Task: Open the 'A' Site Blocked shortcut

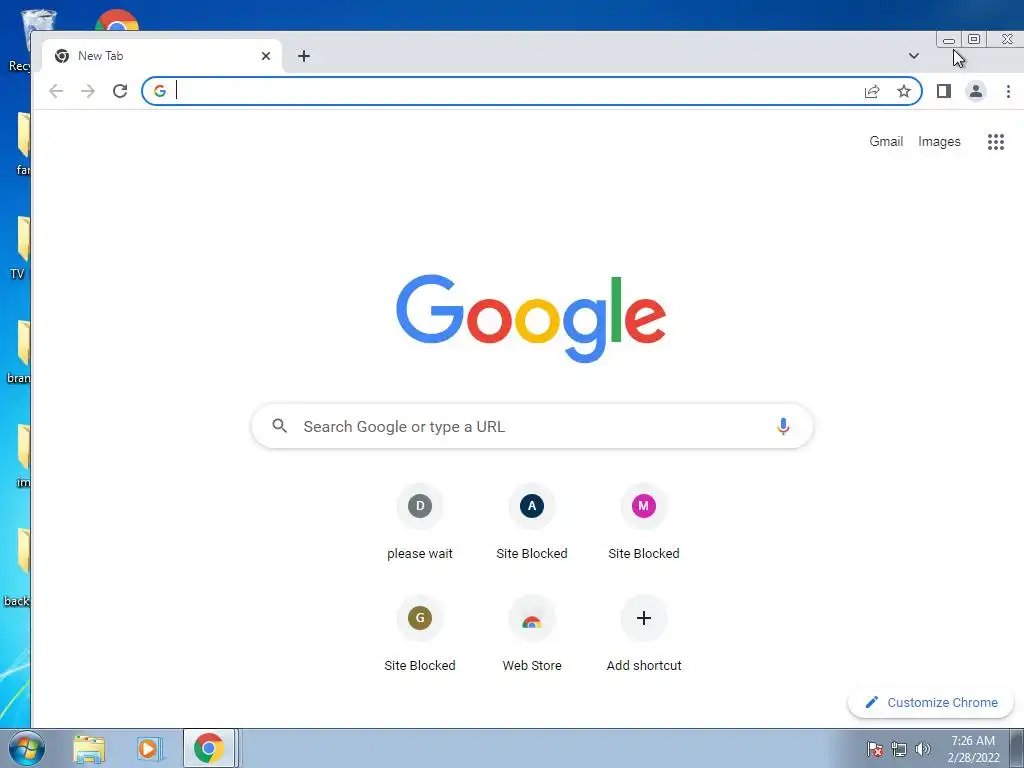Action: (x=532, y=523)
